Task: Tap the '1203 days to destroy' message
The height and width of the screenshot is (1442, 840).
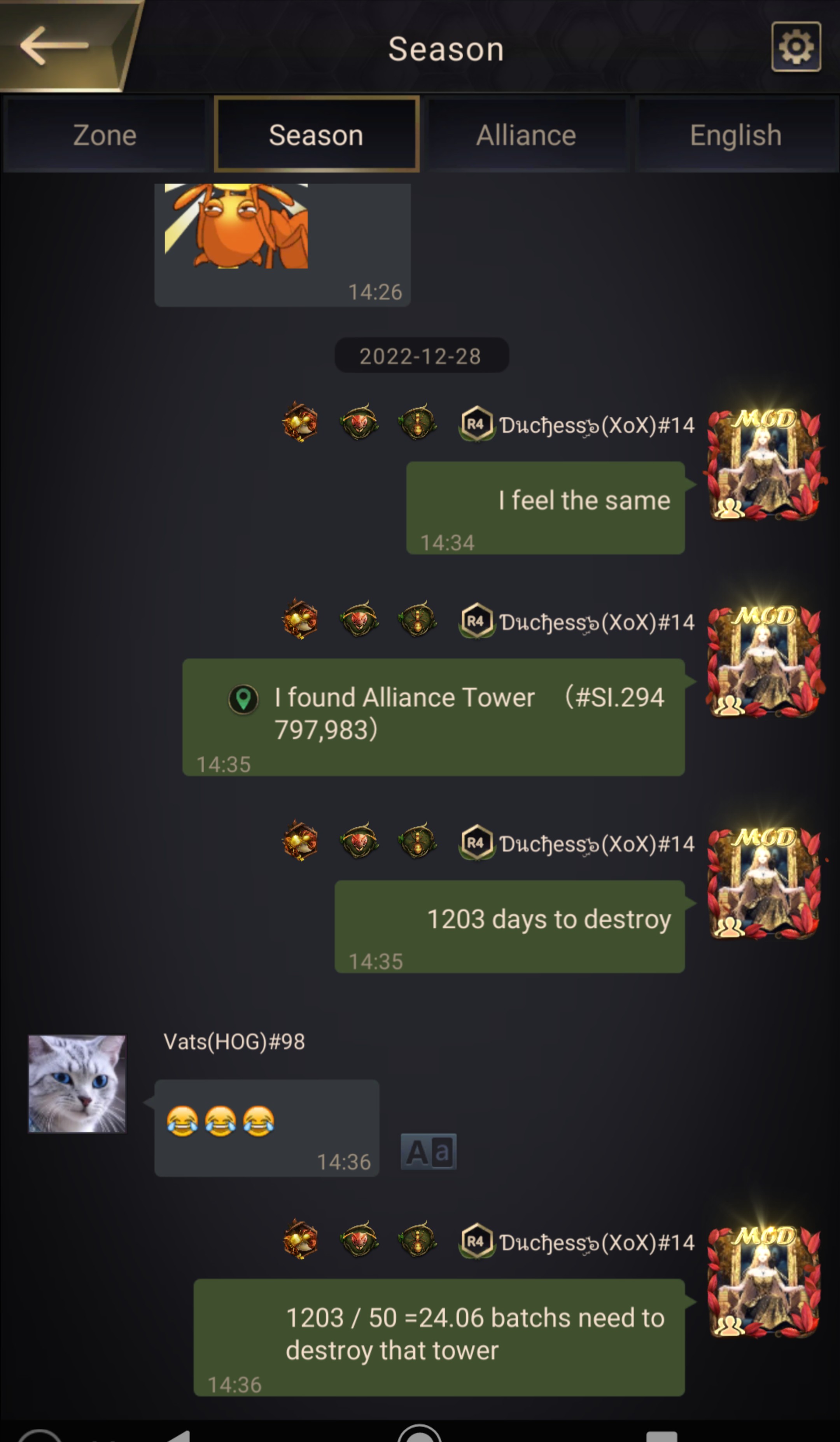Action: click(509, 927)
